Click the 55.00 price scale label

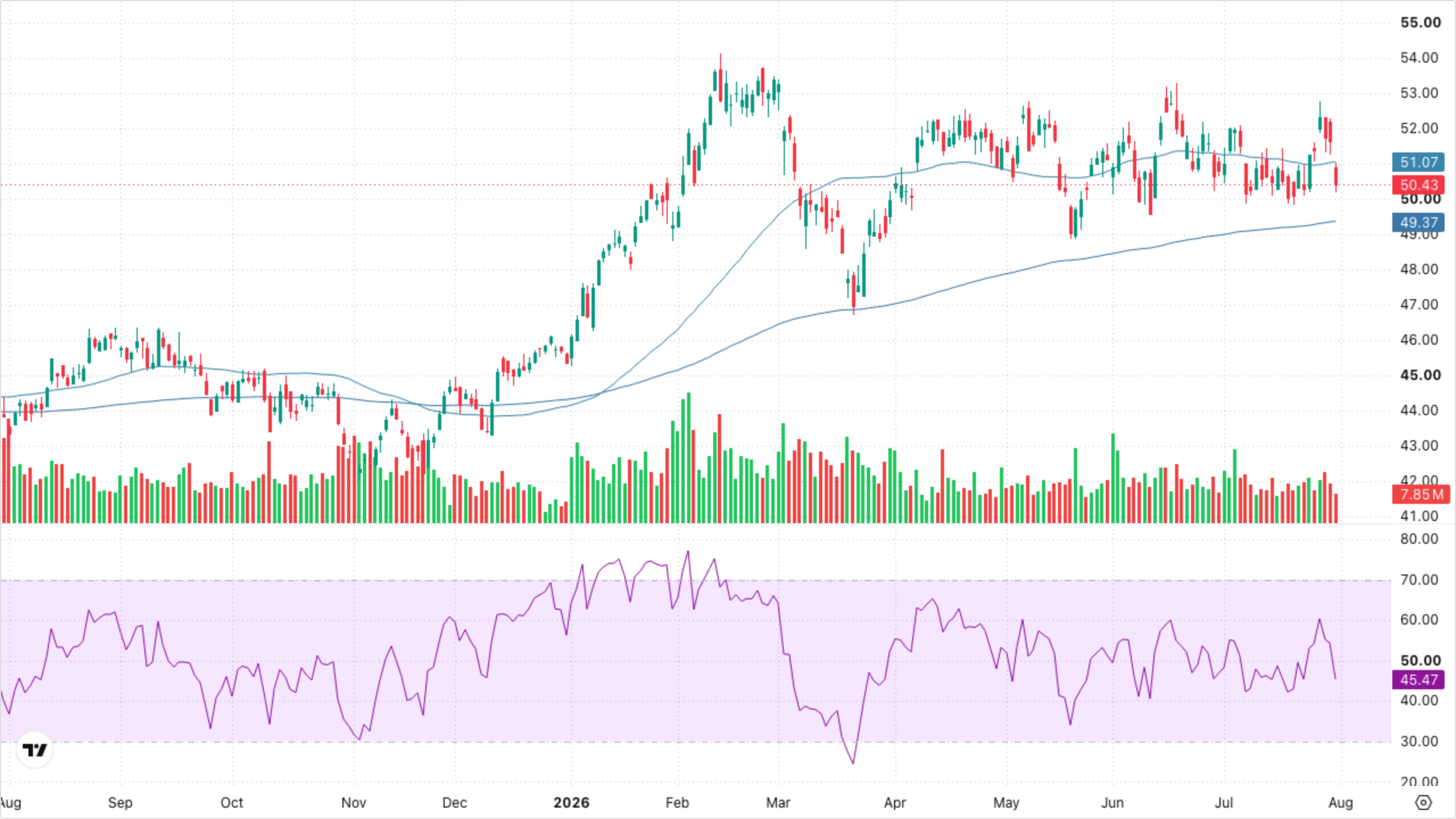click(1420, 23)
